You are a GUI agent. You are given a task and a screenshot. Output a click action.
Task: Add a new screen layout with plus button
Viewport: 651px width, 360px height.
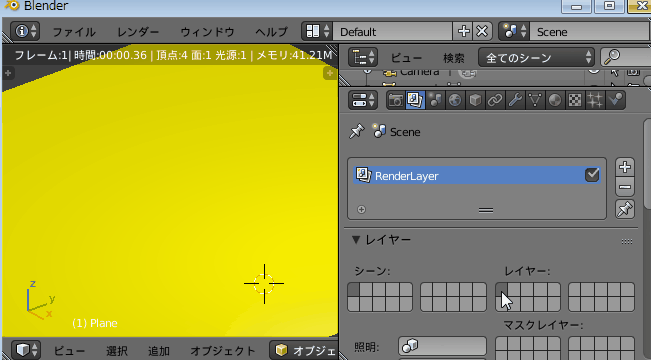(463, 32)
